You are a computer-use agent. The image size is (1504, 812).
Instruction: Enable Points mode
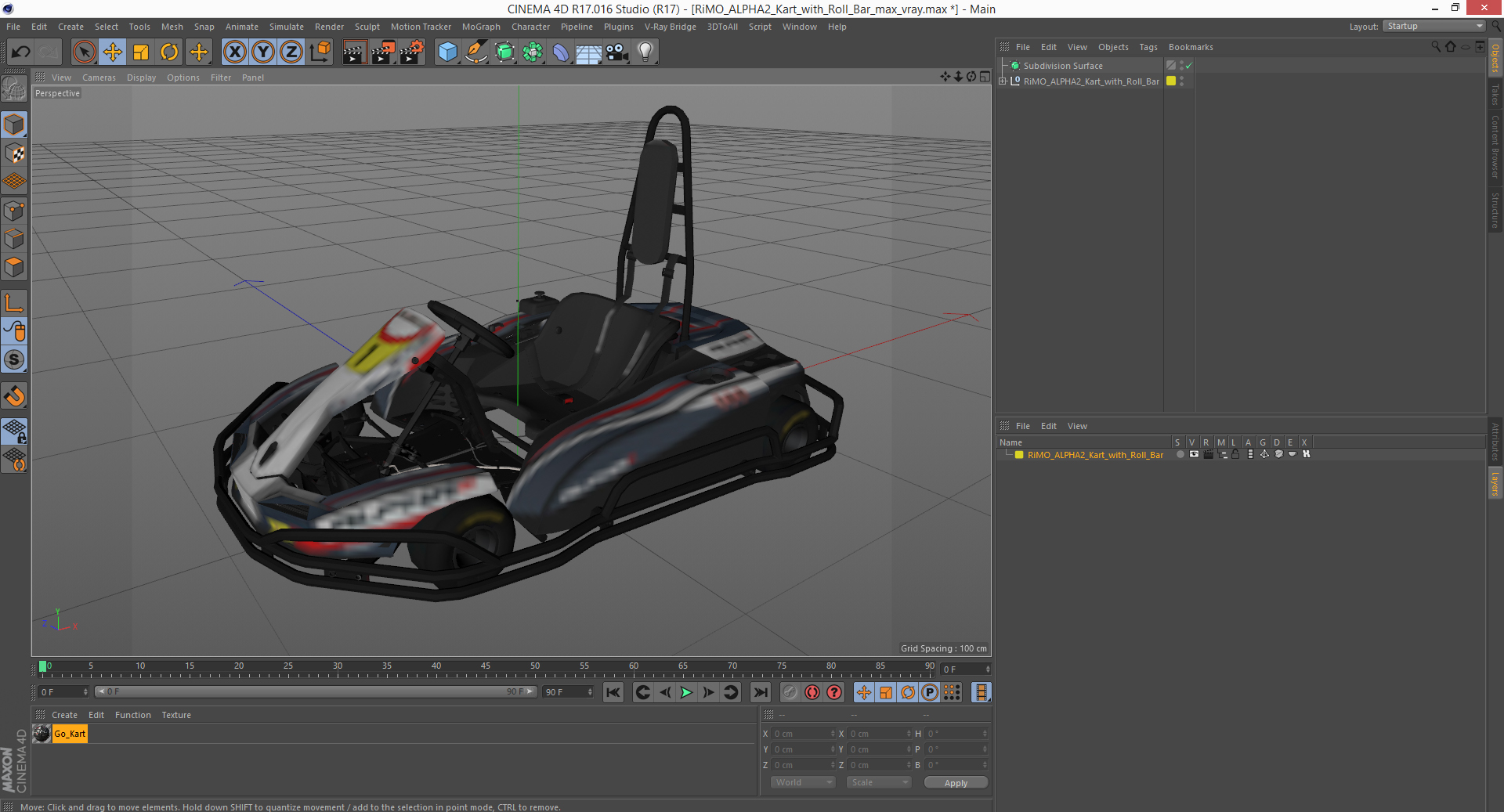14,211
